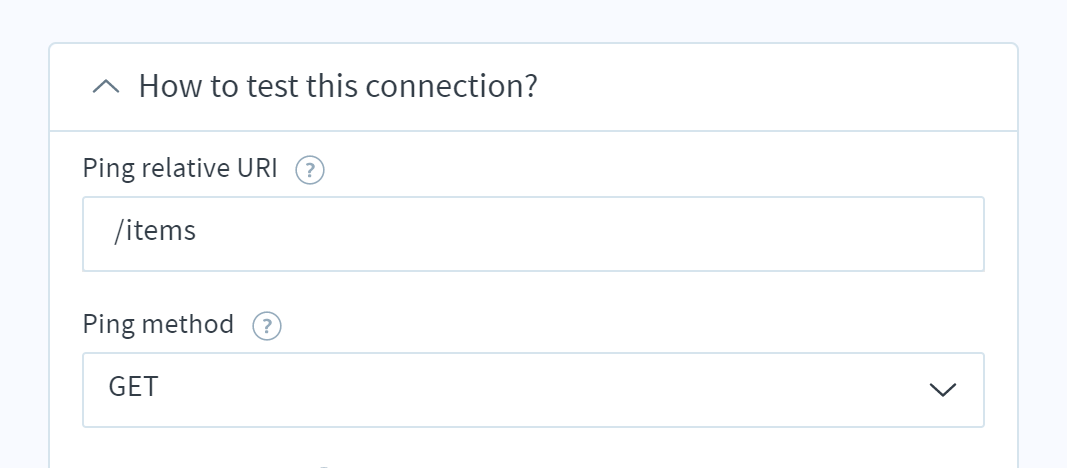Screen dimensions: 1067x468
Task: Click the "Ping relative URI" label text
Action: pos(180,168)
